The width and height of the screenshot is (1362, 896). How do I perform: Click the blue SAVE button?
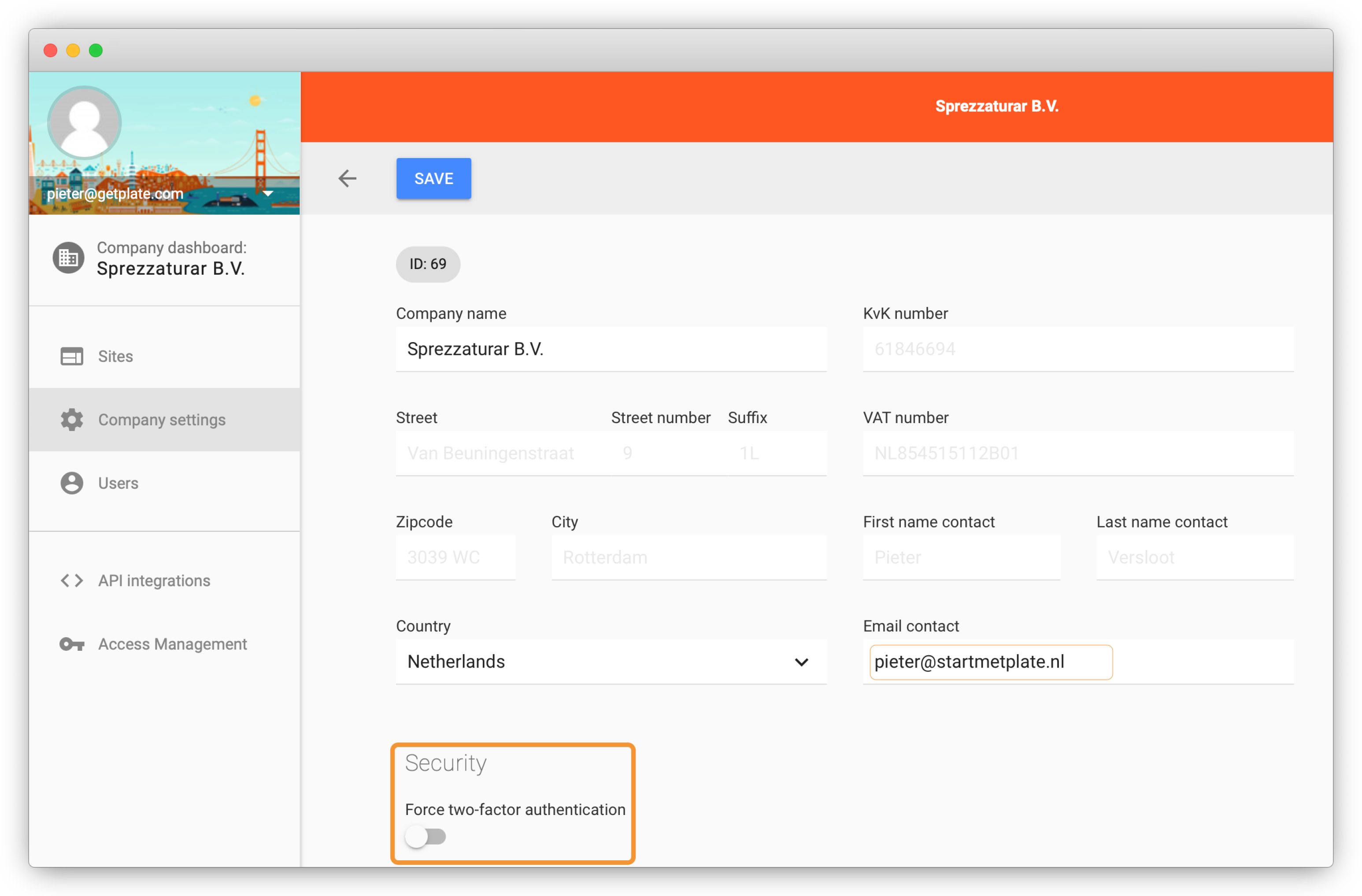(434, 178)
